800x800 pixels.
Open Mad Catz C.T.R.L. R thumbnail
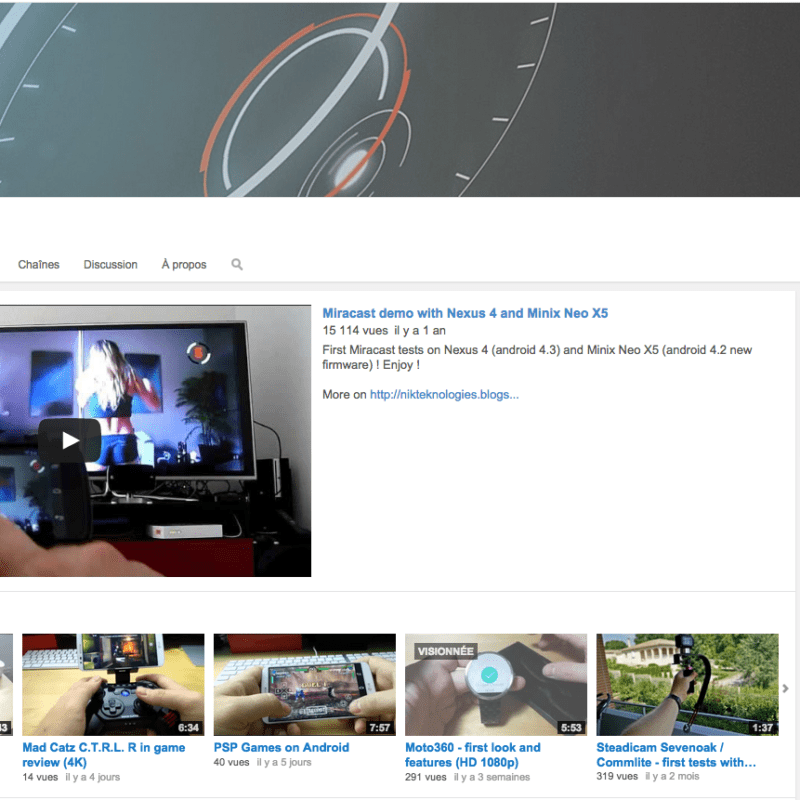113,684
